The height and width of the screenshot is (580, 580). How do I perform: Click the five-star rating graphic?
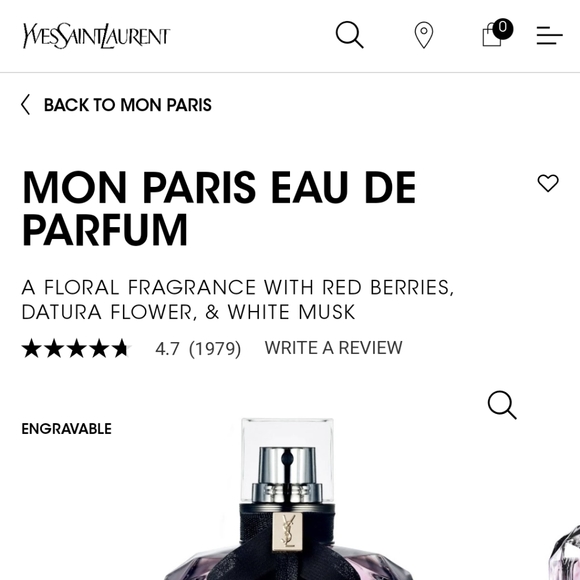[76, 348]
